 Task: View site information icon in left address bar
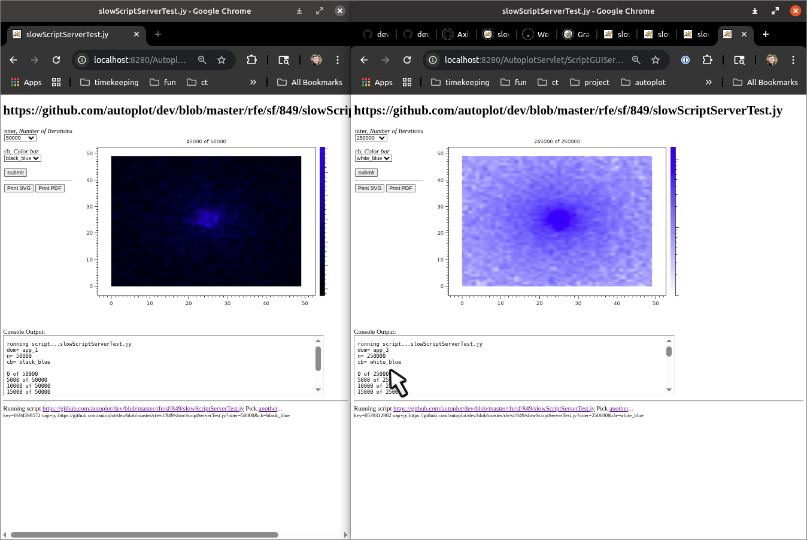[83, 60]
